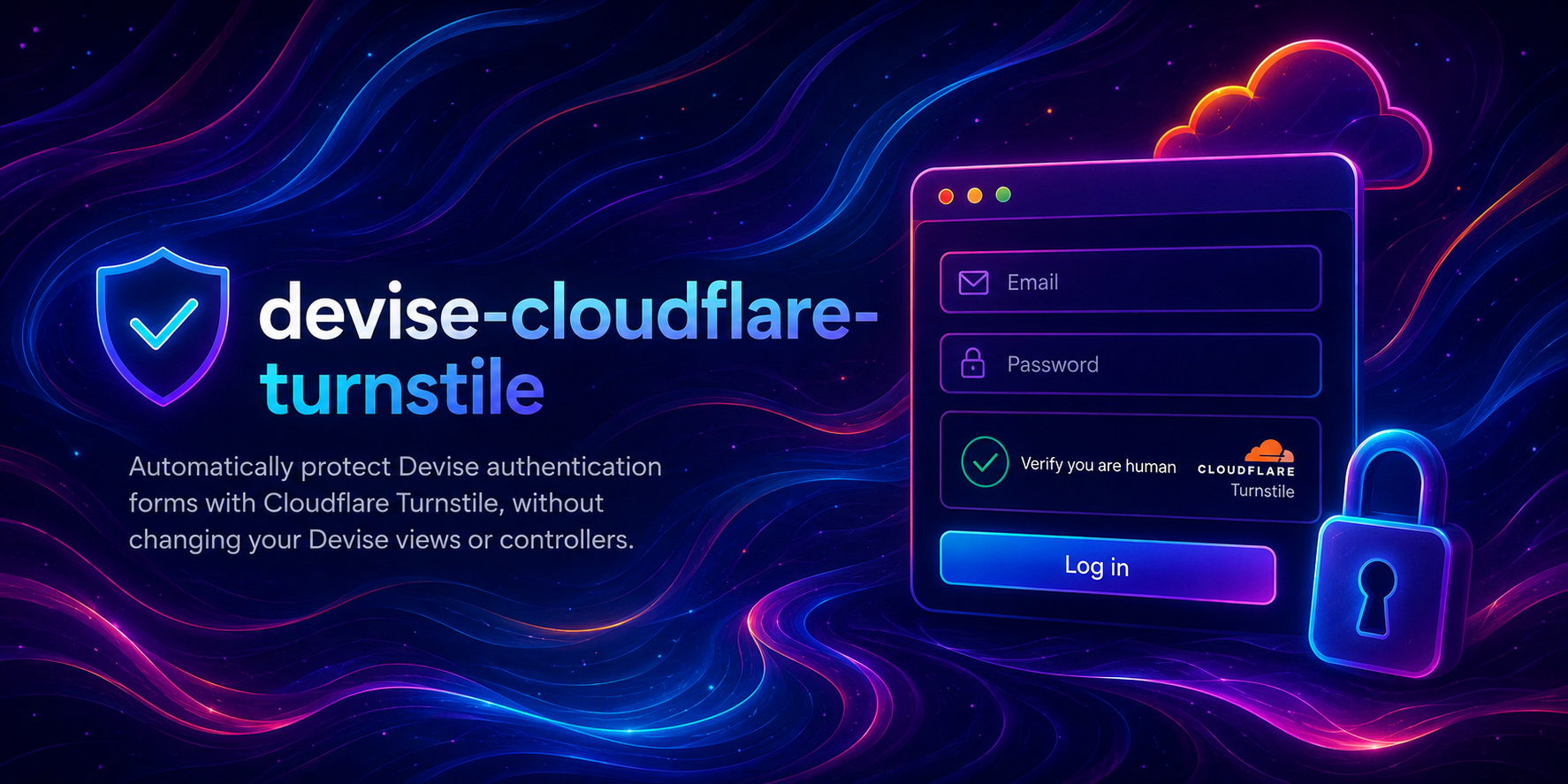Click the envelope icon in Email field
This screenshot has height=784, width=1568.
click(x=973, y=283)
